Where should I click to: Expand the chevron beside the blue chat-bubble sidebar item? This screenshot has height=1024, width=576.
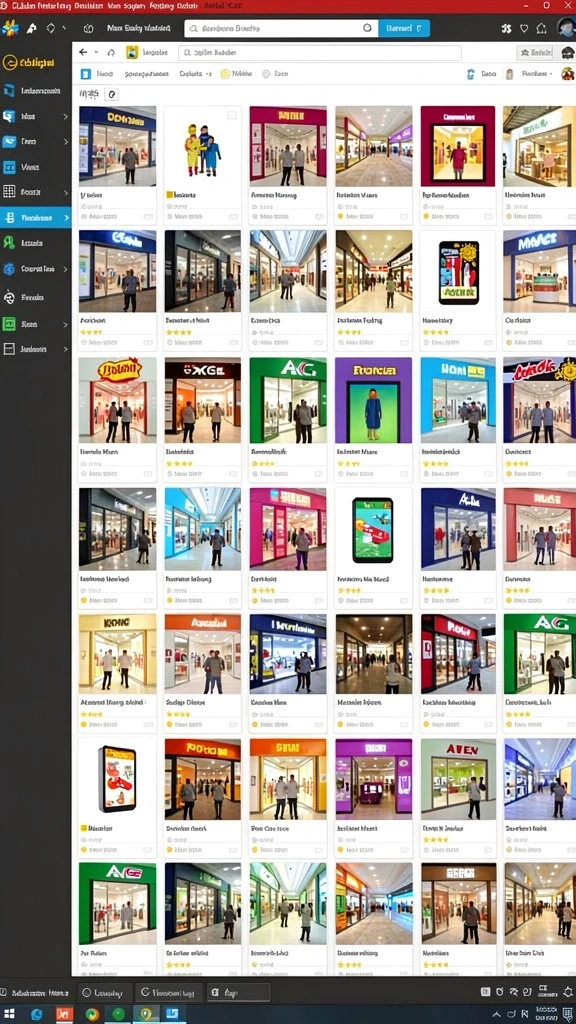[65, 116]
